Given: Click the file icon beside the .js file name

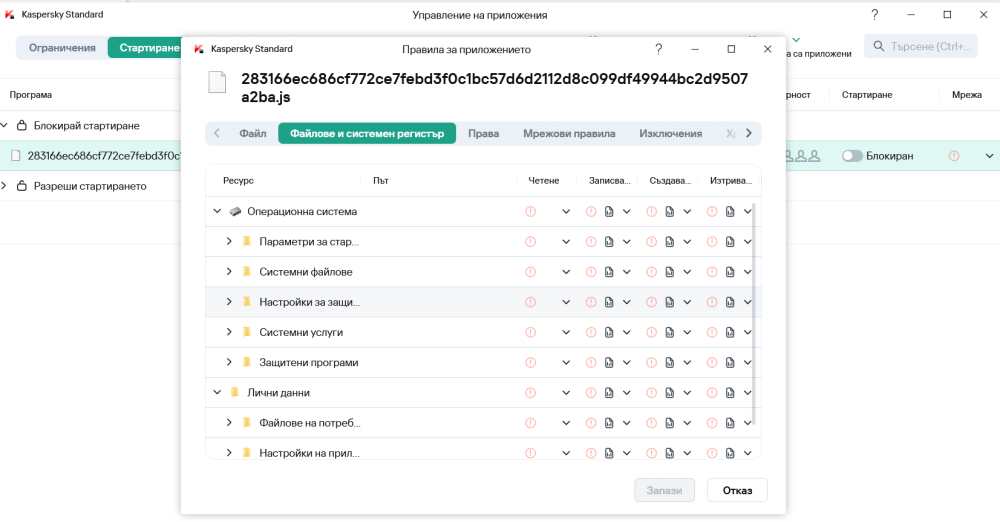Looking at the screenshot, I should [217, 83].
